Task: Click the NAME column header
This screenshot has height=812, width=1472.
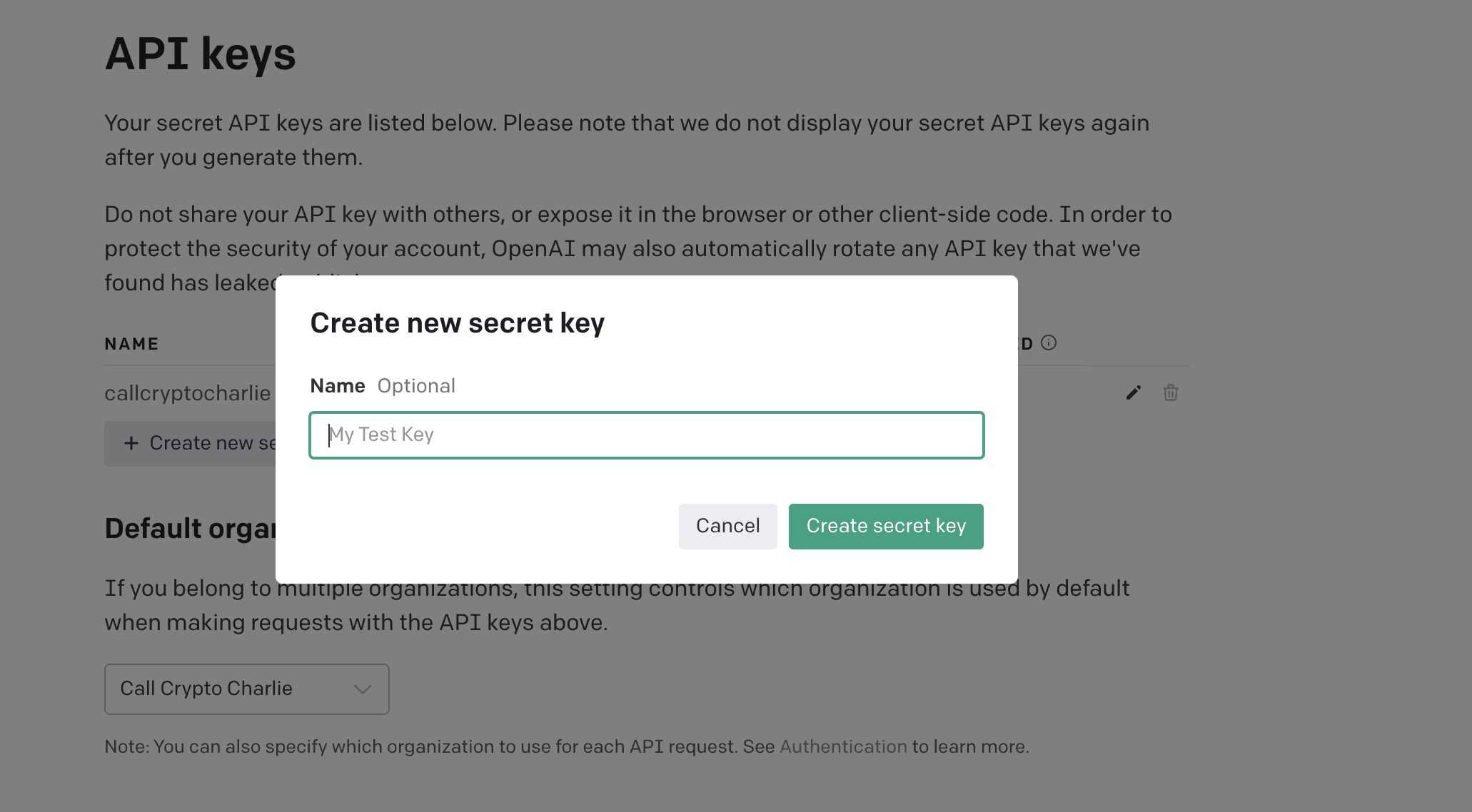Action: [x=132, y=344]
